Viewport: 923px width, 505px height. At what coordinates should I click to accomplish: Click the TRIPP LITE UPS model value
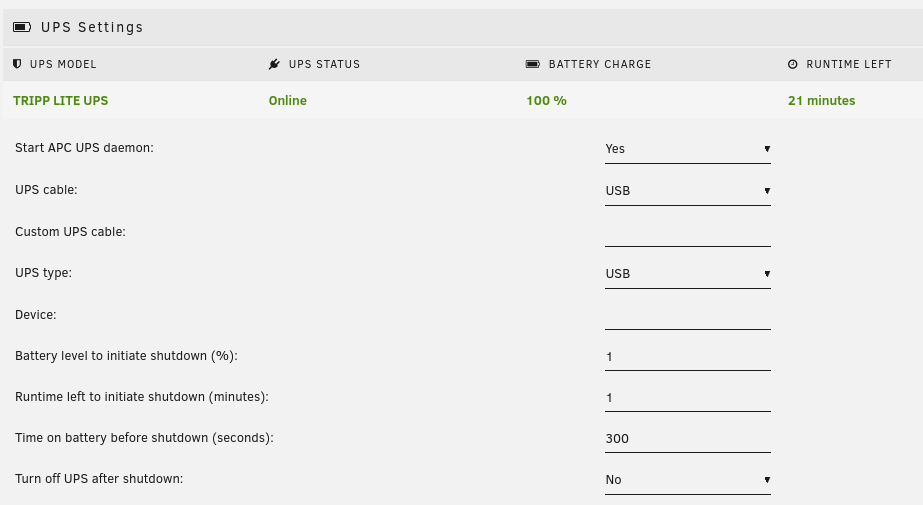click(x=61, y=101)
